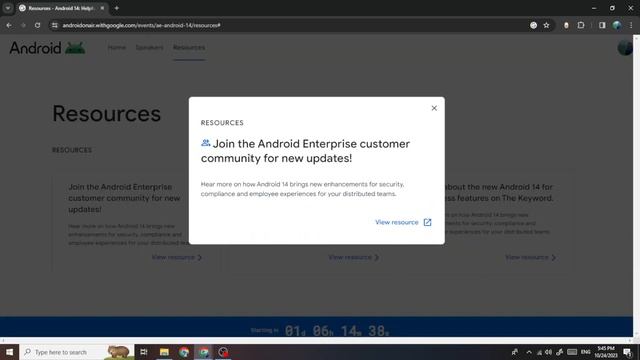Click the external link icon beside View resource

[427, 222]
